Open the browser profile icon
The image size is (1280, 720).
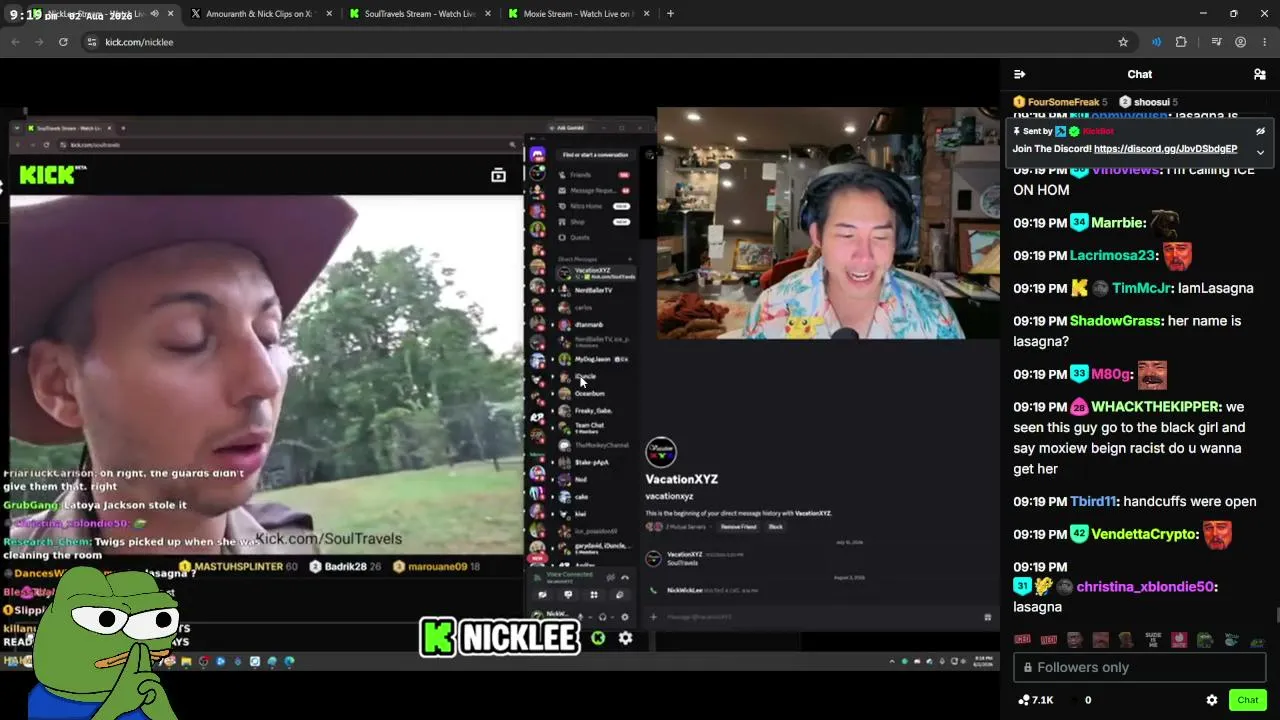pos(1240,42)
